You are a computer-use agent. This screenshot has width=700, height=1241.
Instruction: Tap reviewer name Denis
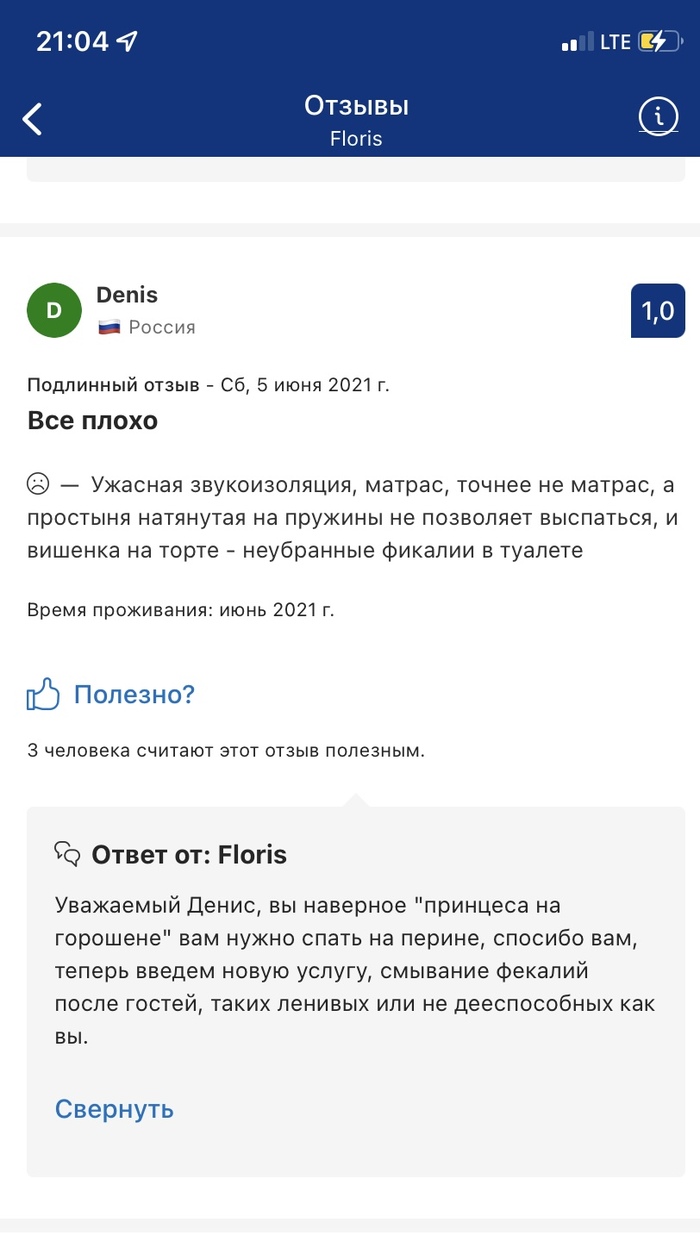127,295
